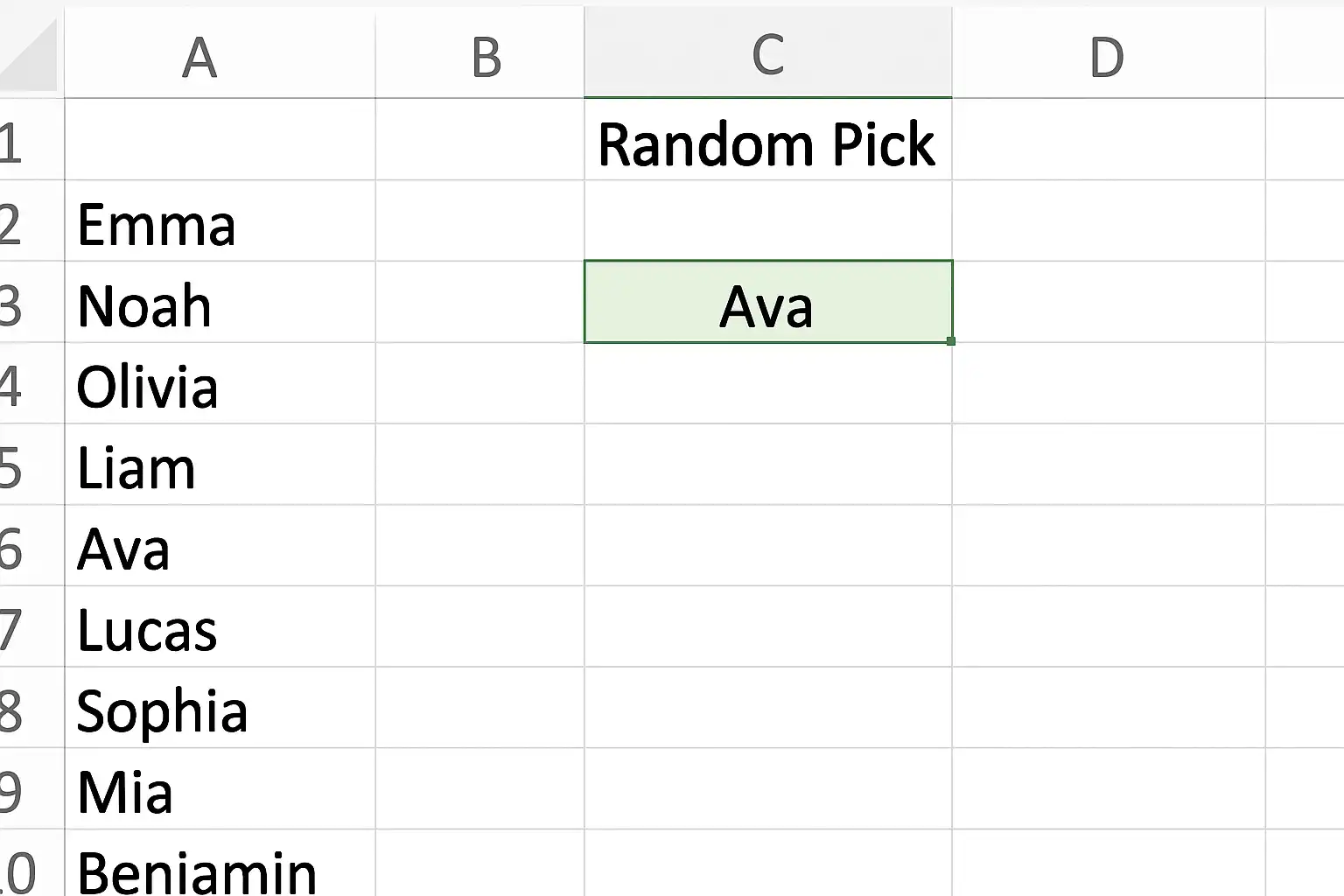Select the Olivia cell
Screen dimensions: 1344x896
pos(220,384)
